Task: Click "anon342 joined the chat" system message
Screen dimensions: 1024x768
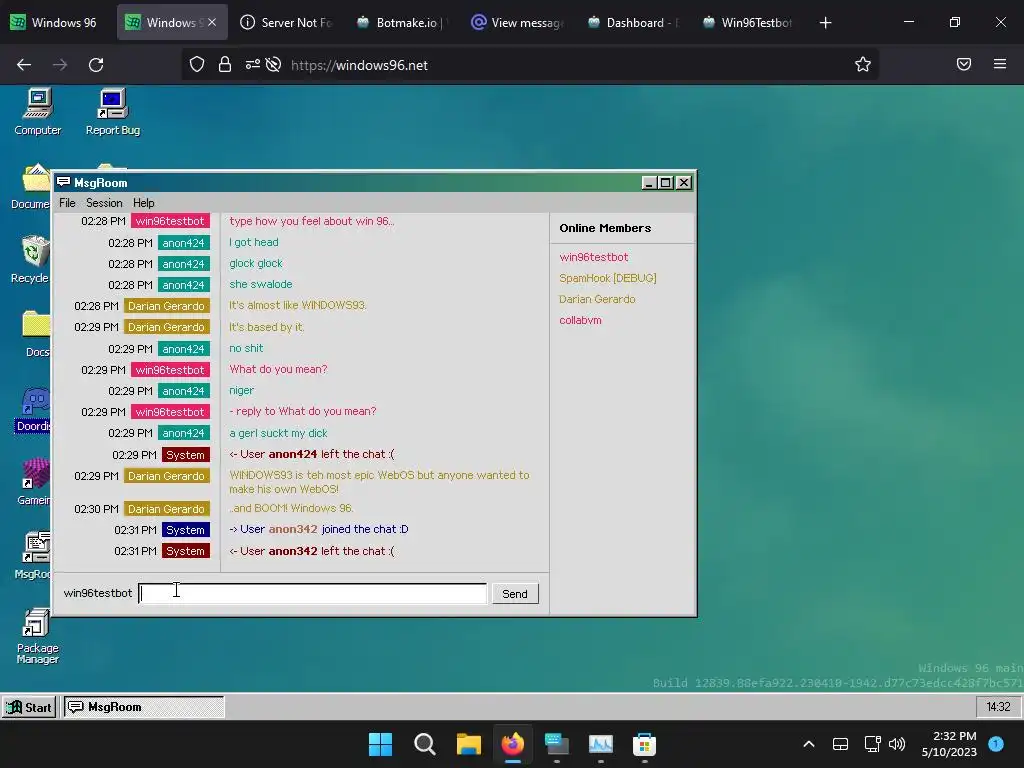Action: tap(319, 529)
